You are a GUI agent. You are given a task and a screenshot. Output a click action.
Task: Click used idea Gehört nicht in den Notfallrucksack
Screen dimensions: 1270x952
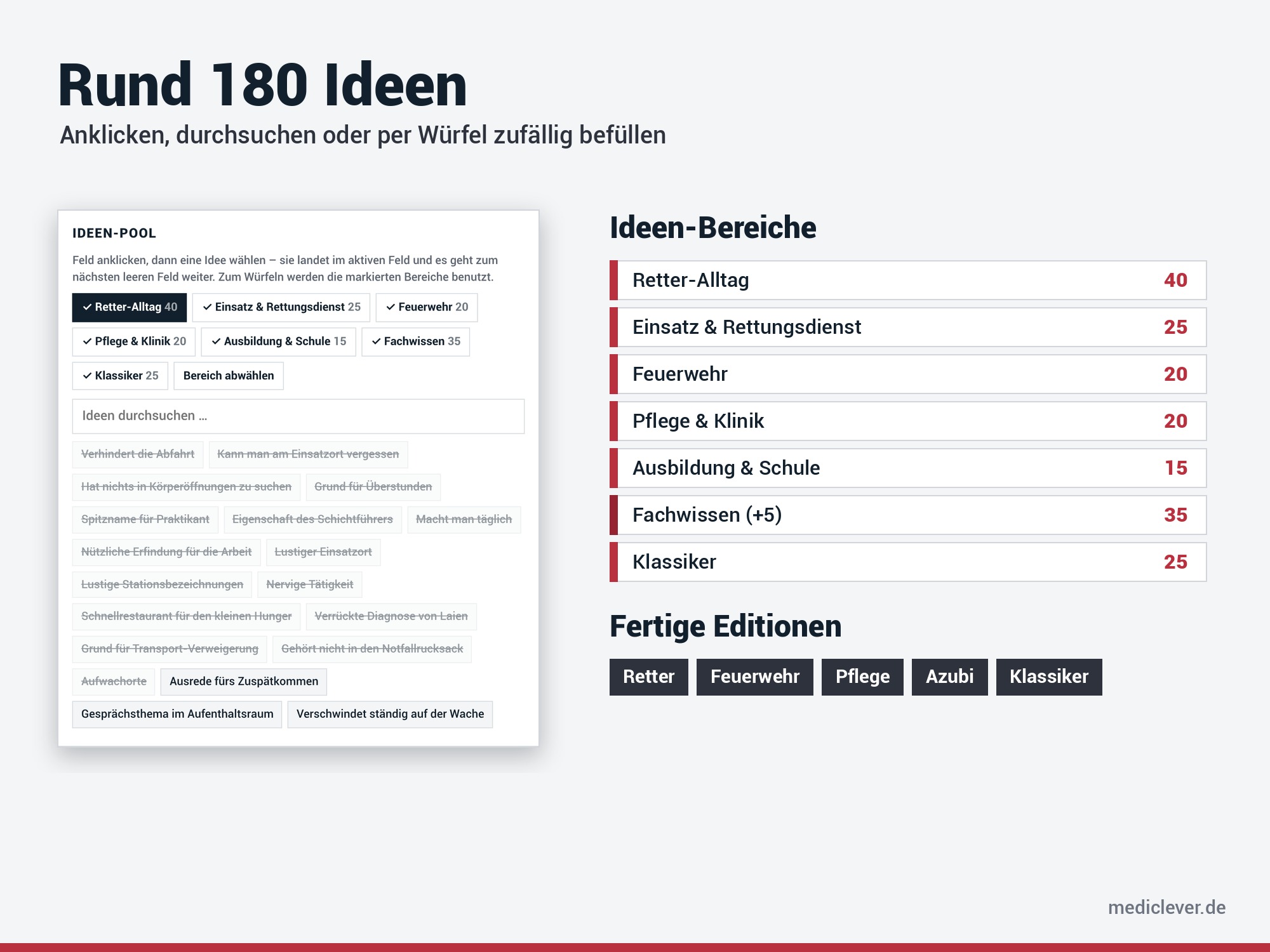tap(372, 649)
